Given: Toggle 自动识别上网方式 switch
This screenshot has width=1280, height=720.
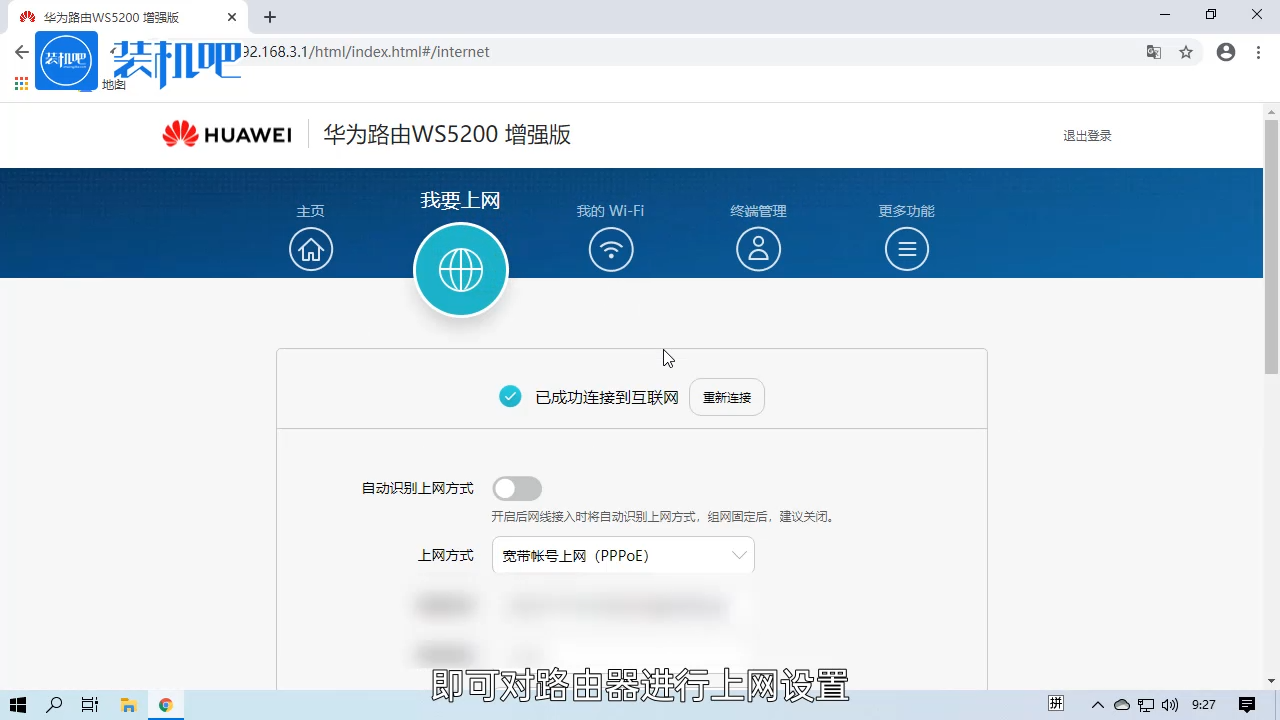Looking at the screenshot, I should tap(517, 488).
